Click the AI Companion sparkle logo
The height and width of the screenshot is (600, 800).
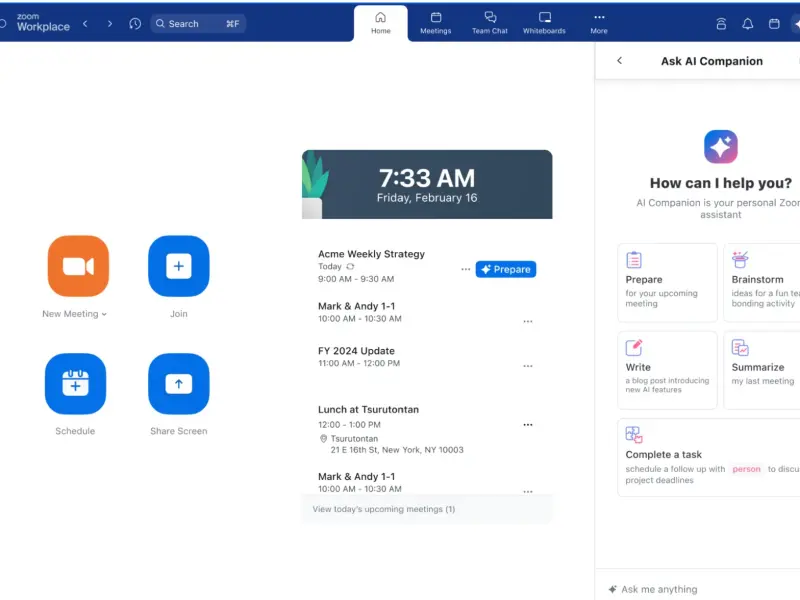(720, 146)
